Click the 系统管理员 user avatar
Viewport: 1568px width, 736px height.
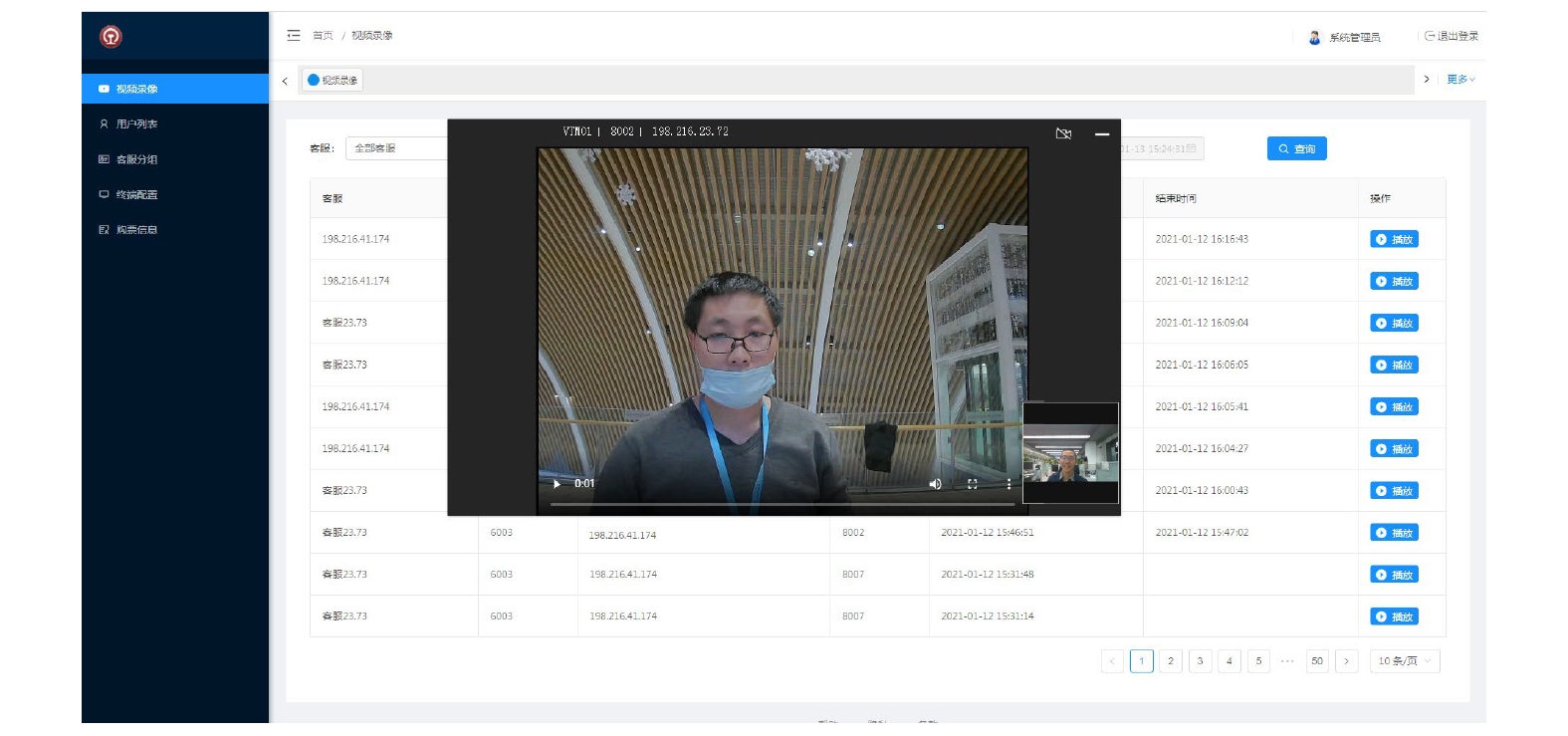point(1314,38)
